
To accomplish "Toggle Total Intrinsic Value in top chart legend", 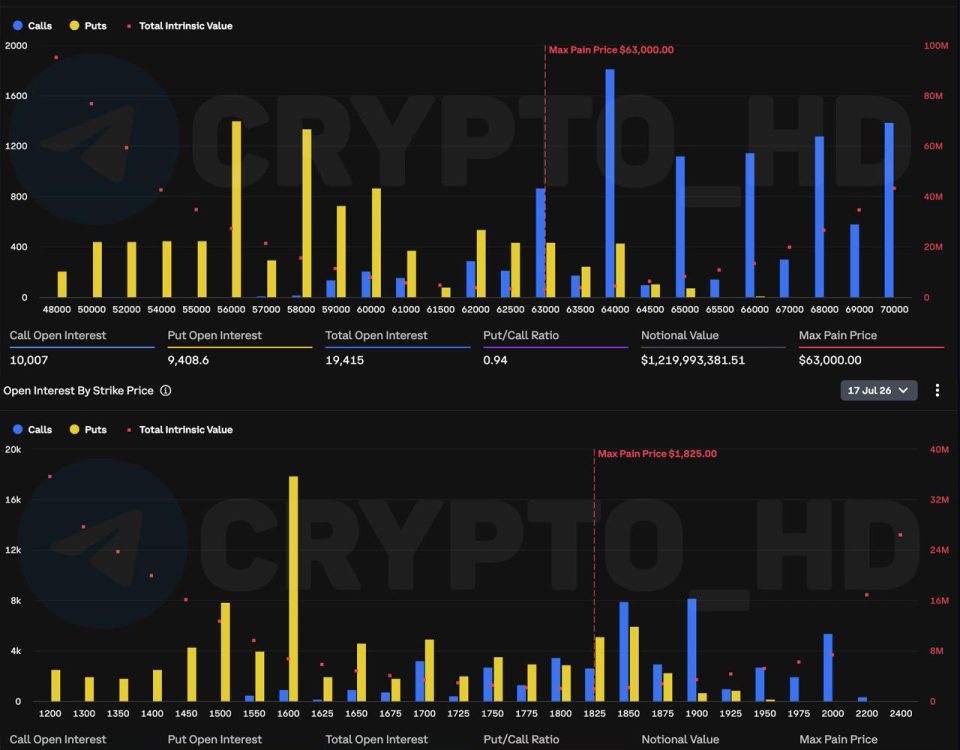I will (x=179, y=26).
